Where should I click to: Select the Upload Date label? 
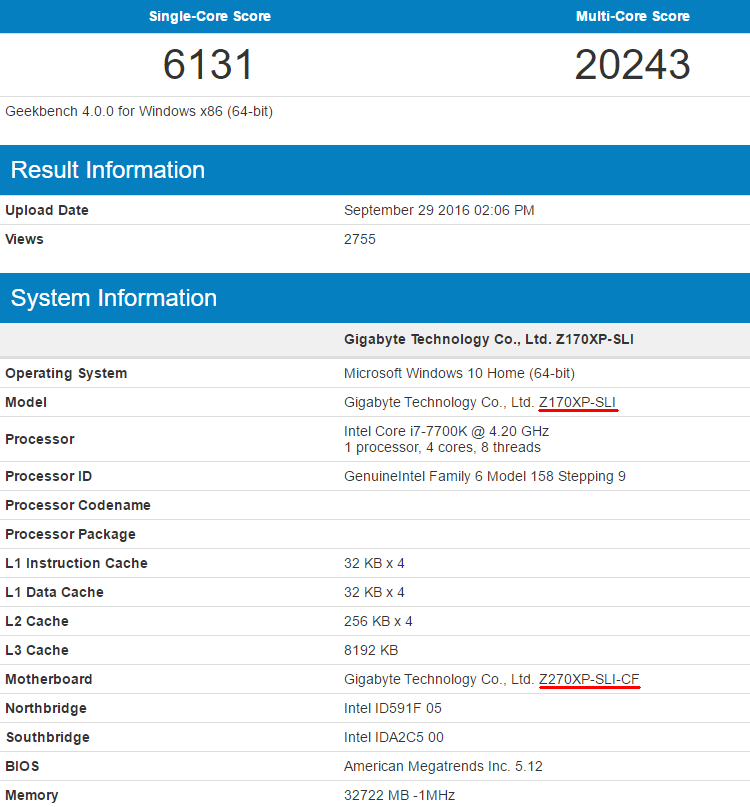(x=47, y=210)
